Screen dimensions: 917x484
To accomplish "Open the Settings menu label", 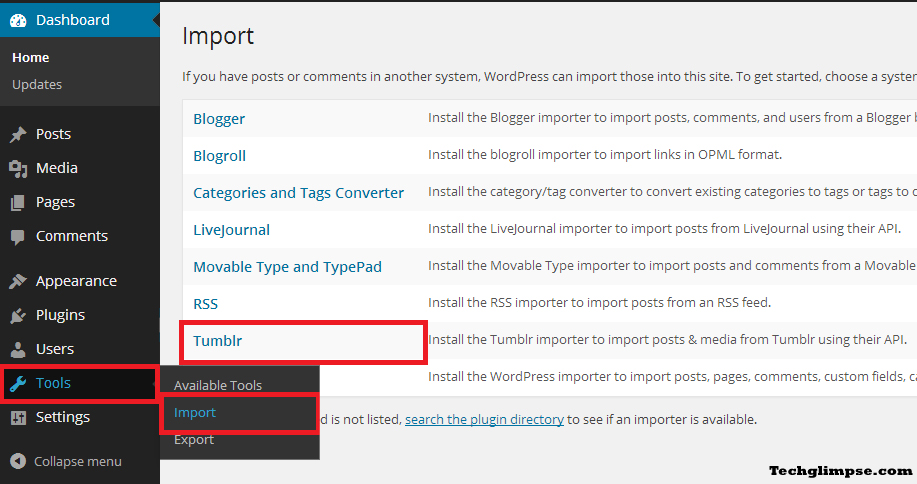I will click(63, 417).
